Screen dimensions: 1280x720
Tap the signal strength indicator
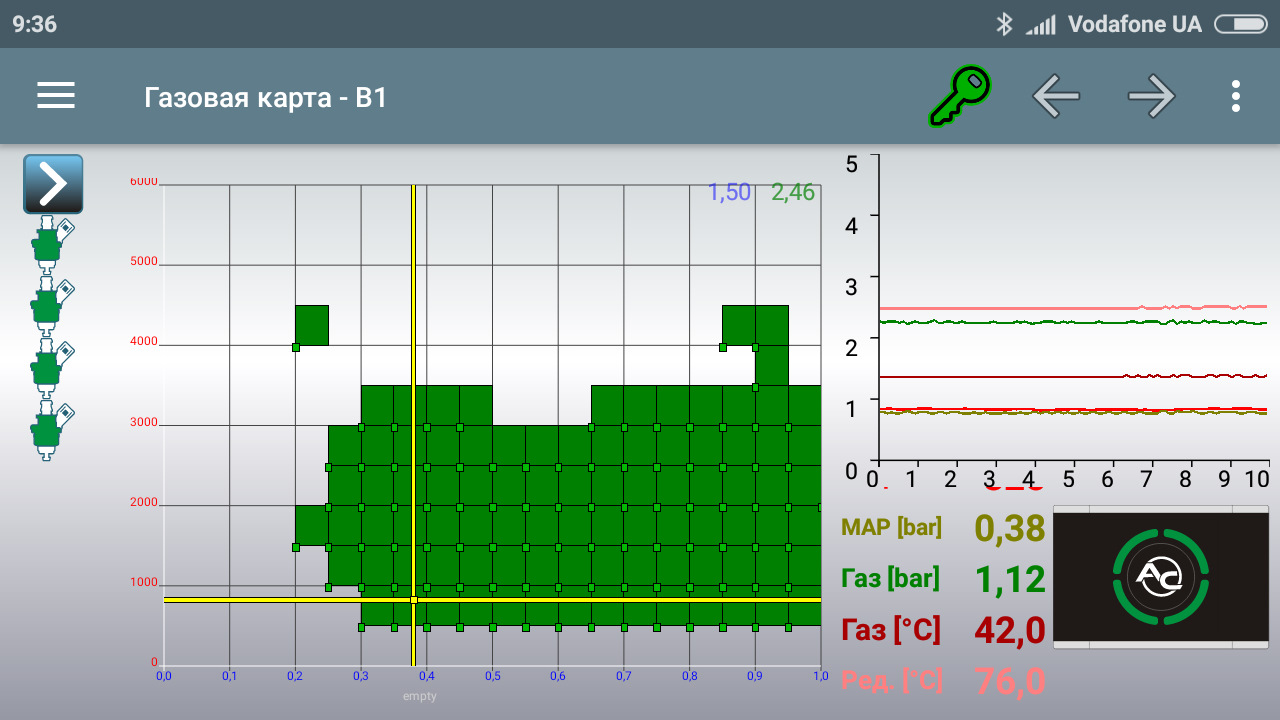1041,25
